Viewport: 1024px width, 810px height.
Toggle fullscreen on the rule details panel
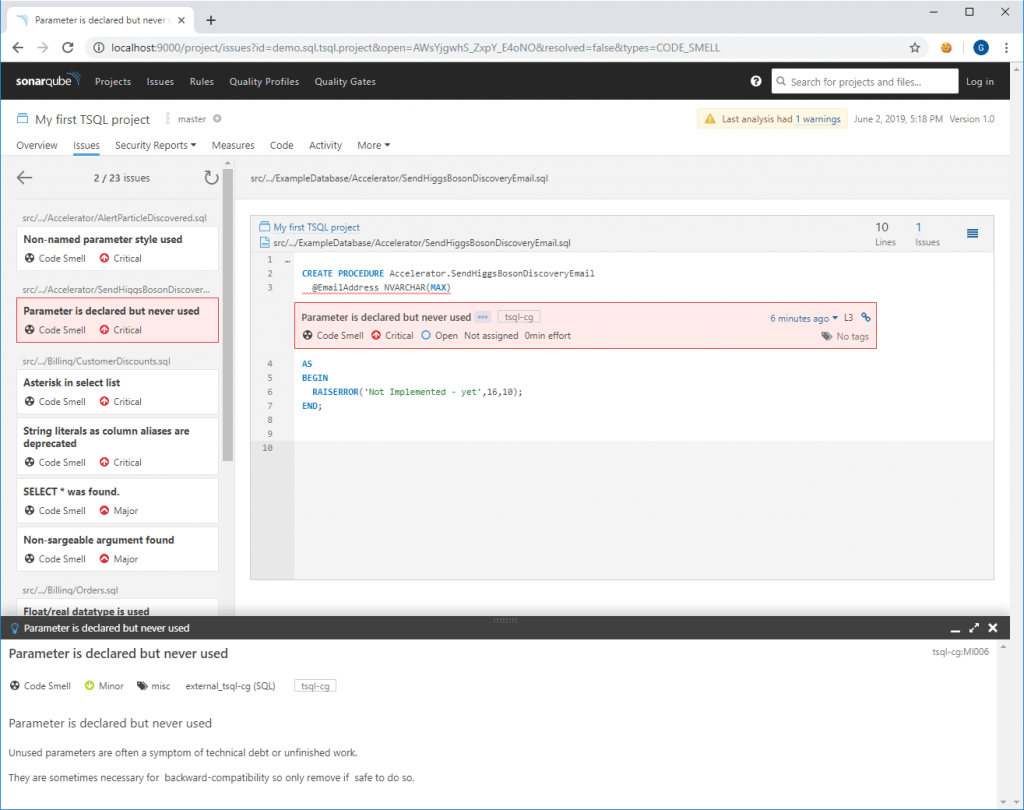[x=974, y=627]
